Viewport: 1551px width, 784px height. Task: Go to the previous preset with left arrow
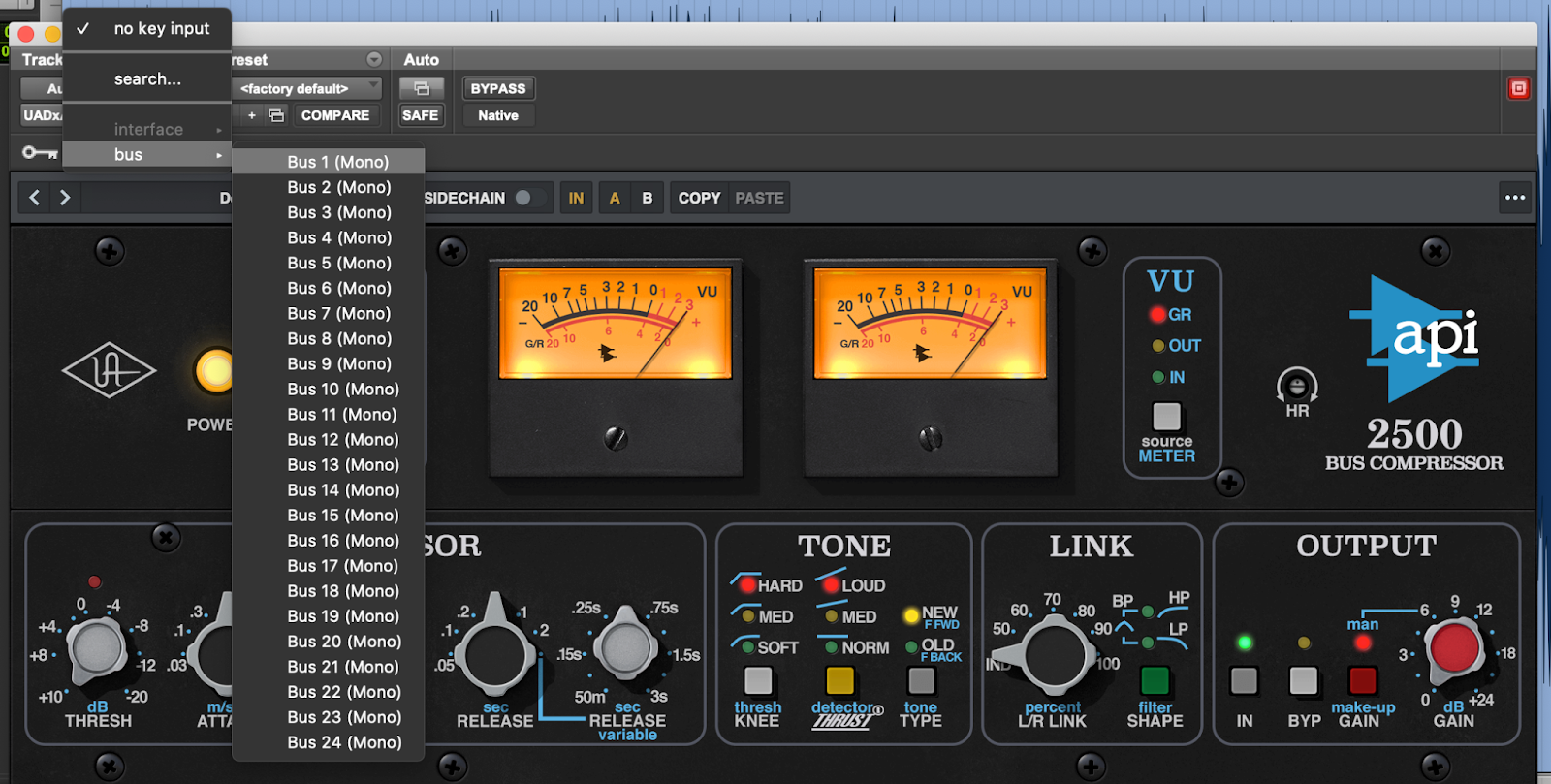click(35, 198)
